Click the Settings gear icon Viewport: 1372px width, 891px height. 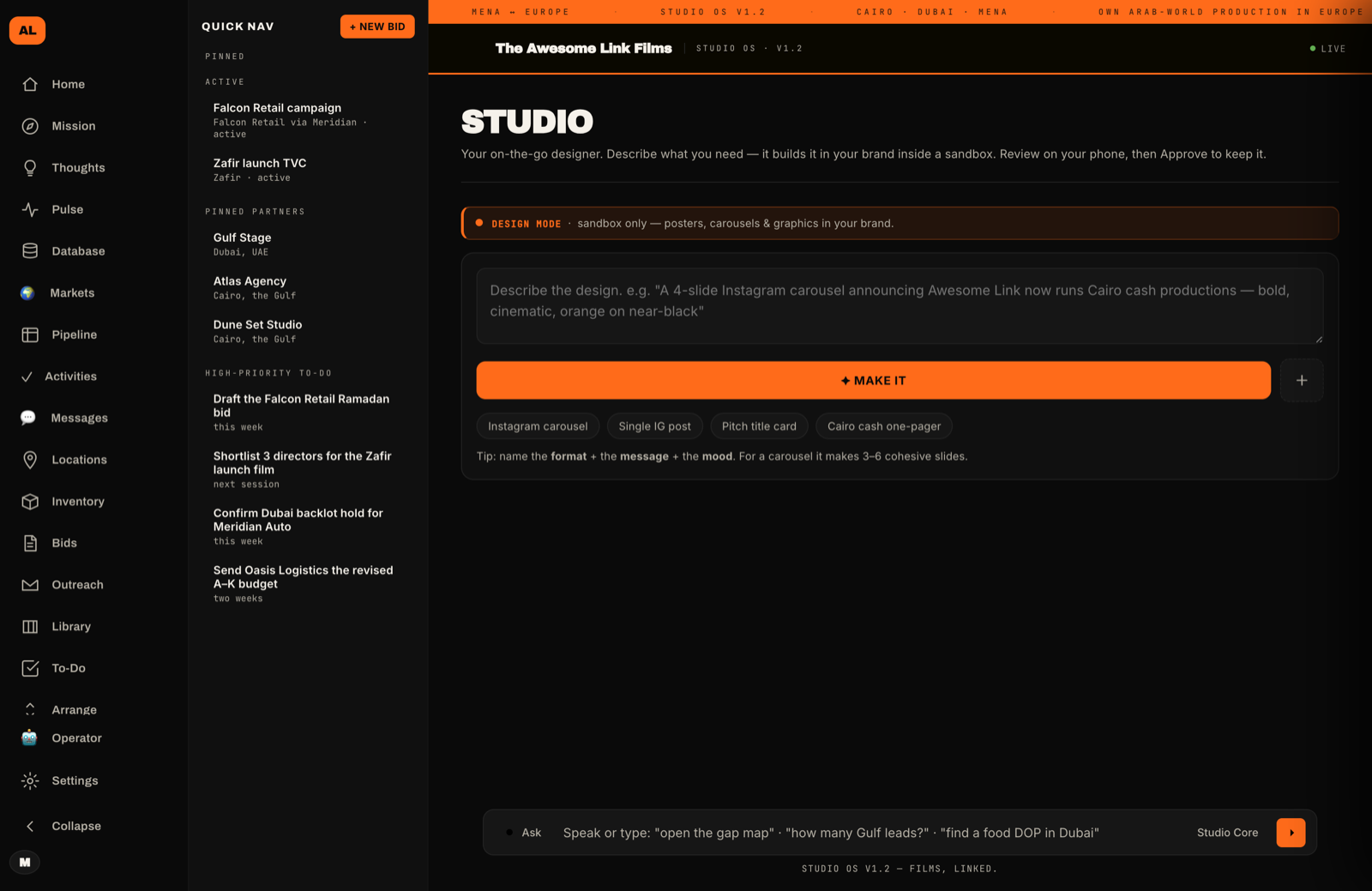[30, 780]
